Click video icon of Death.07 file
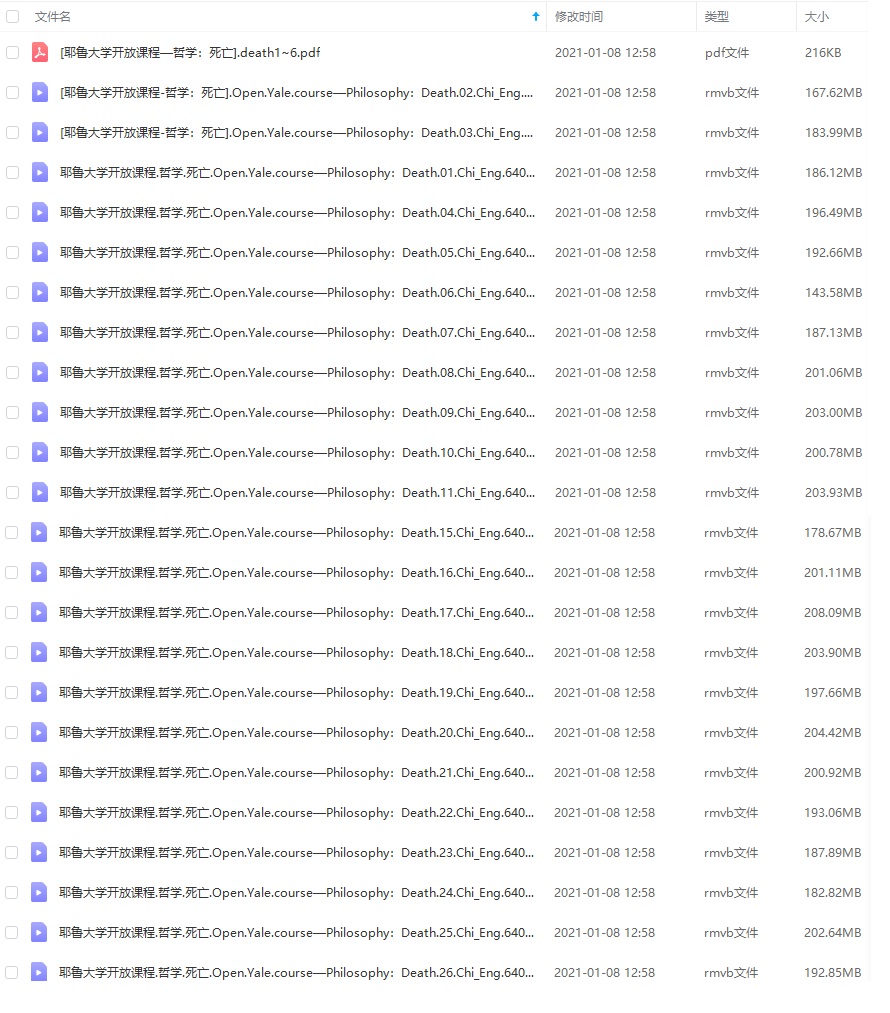 40,333
